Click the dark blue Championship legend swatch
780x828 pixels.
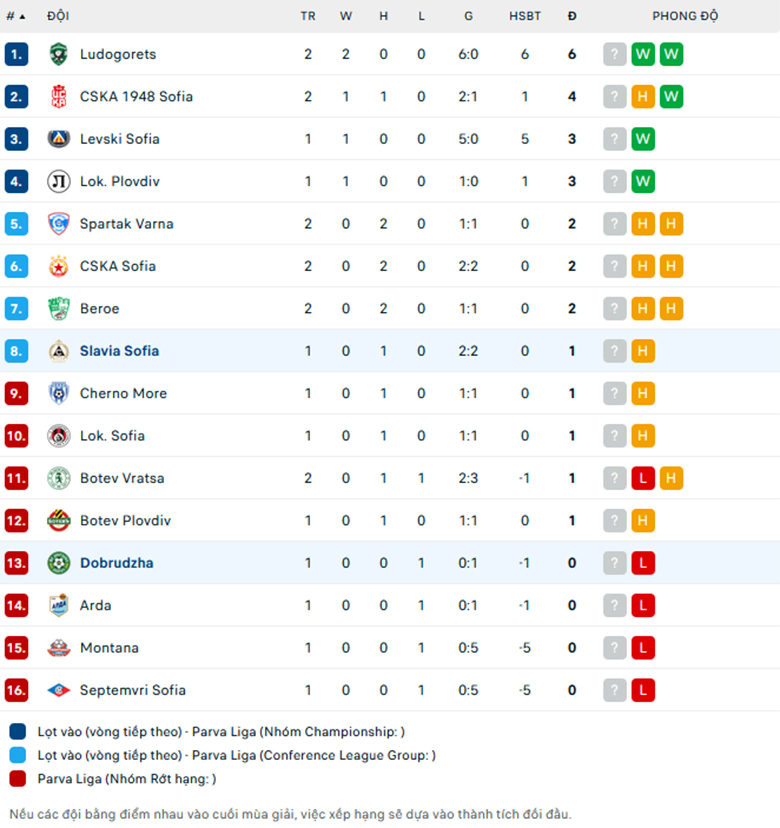(x=17, y=732)
